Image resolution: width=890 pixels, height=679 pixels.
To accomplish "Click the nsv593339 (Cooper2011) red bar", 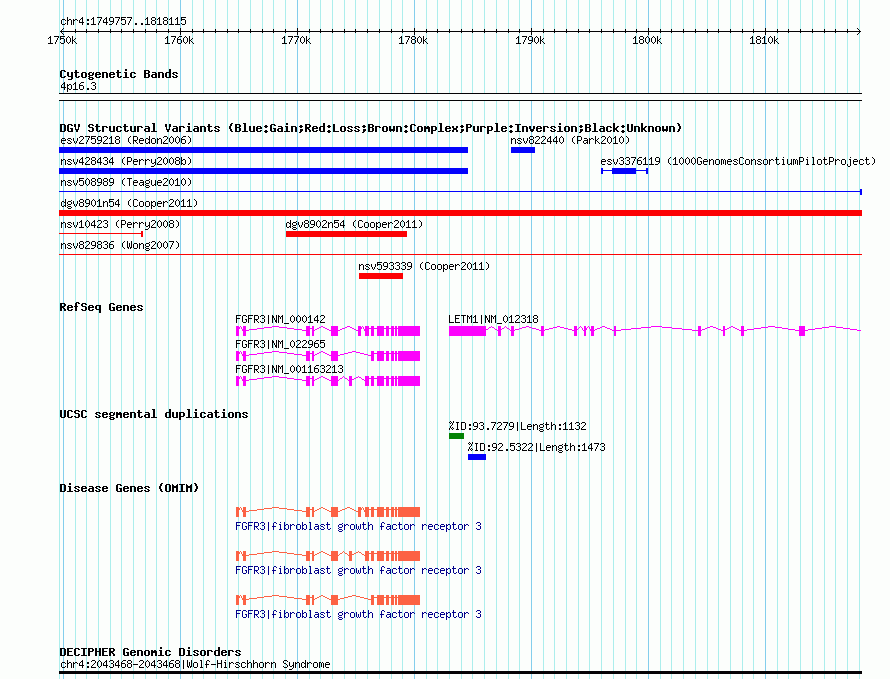I will (x=381, y=276).
